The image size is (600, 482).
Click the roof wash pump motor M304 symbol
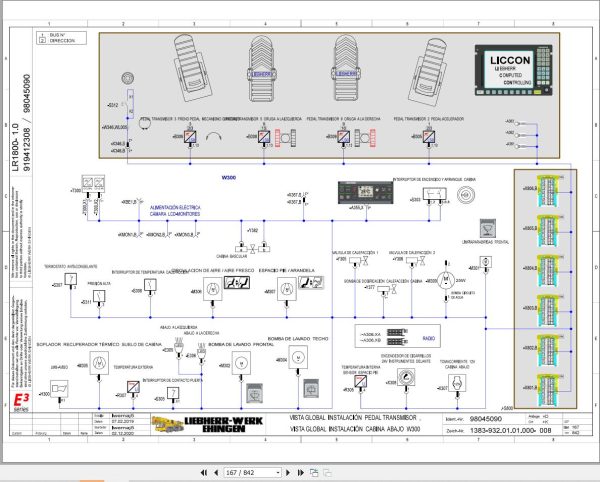tap(298, 357)
